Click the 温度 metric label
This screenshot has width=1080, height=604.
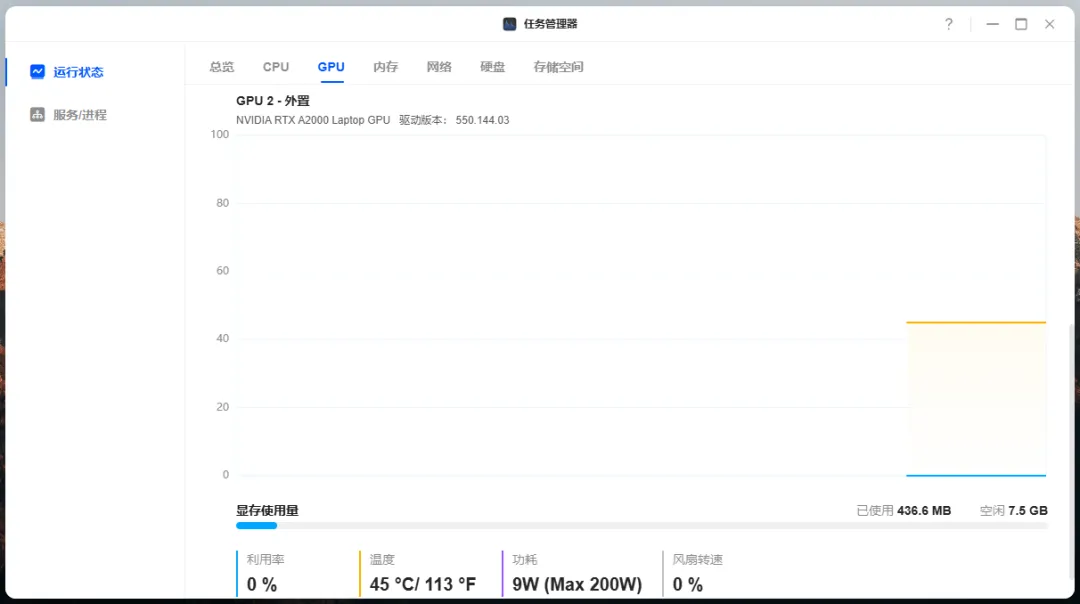tap(382, 560)
